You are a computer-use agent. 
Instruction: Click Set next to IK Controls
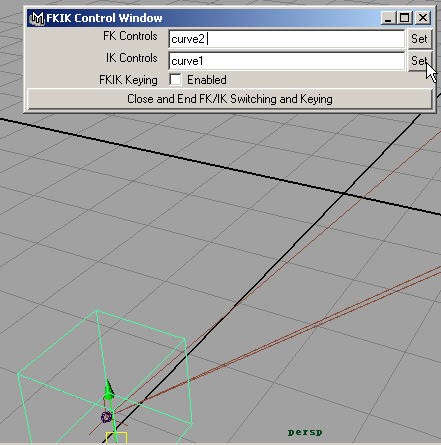(419, 61)
